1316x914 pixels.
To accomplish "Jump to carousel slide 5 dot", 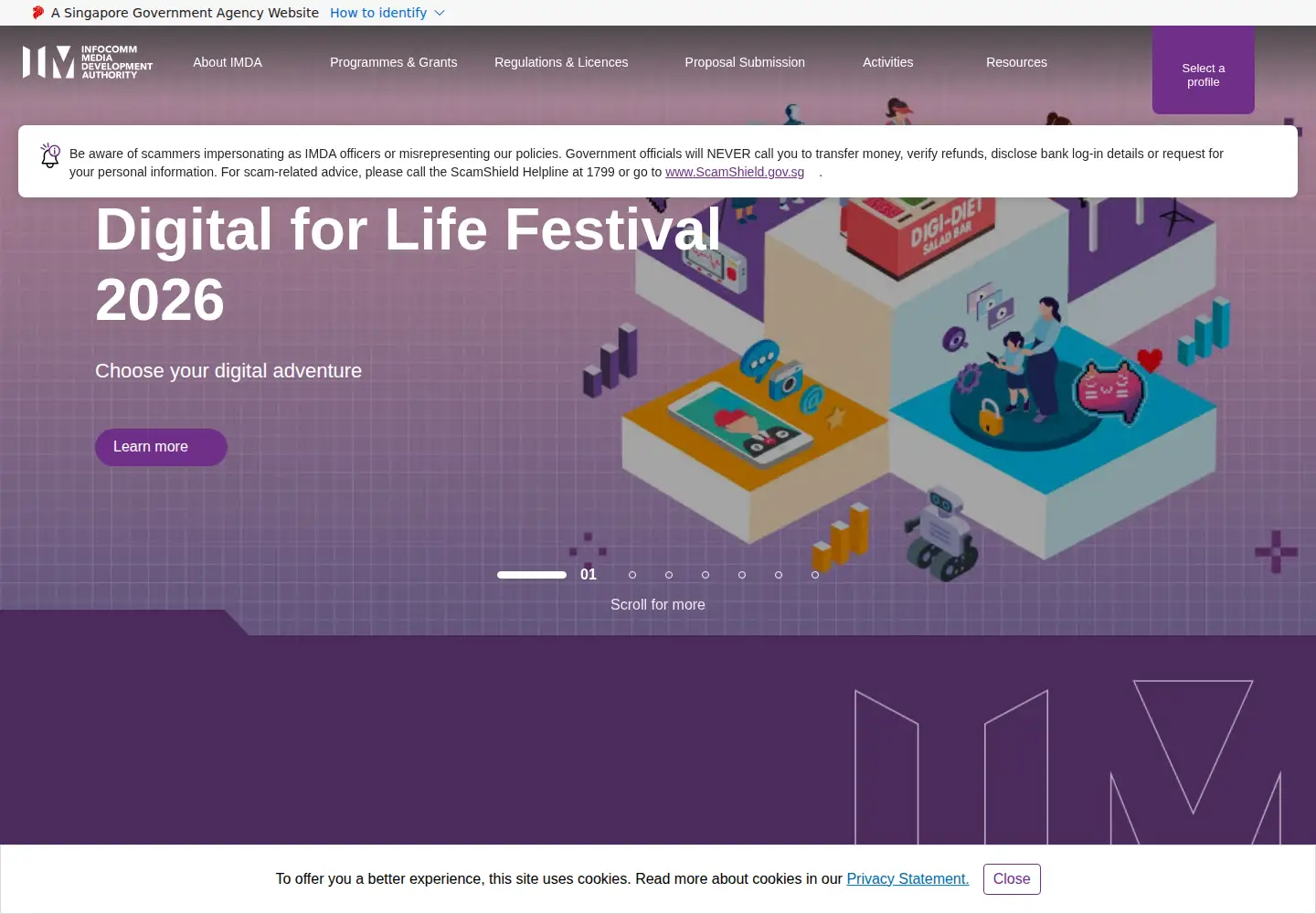I will click(x=742, y=575).
